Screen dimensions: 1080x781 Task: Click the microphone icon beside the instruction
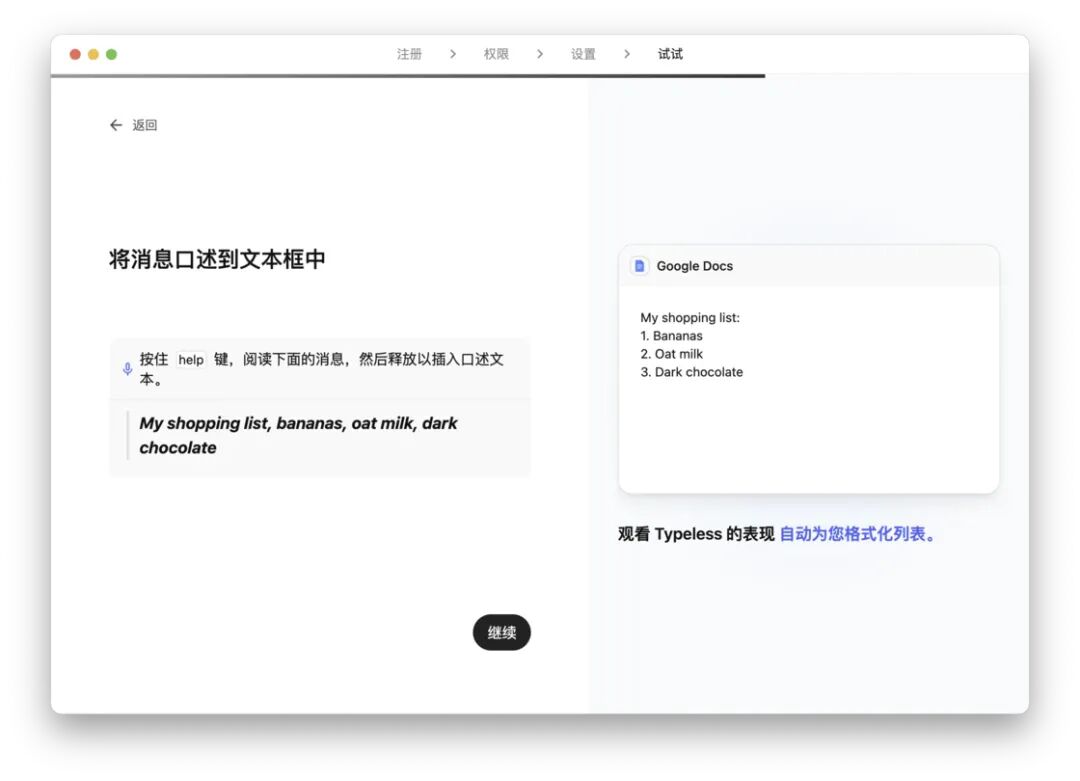127,369
